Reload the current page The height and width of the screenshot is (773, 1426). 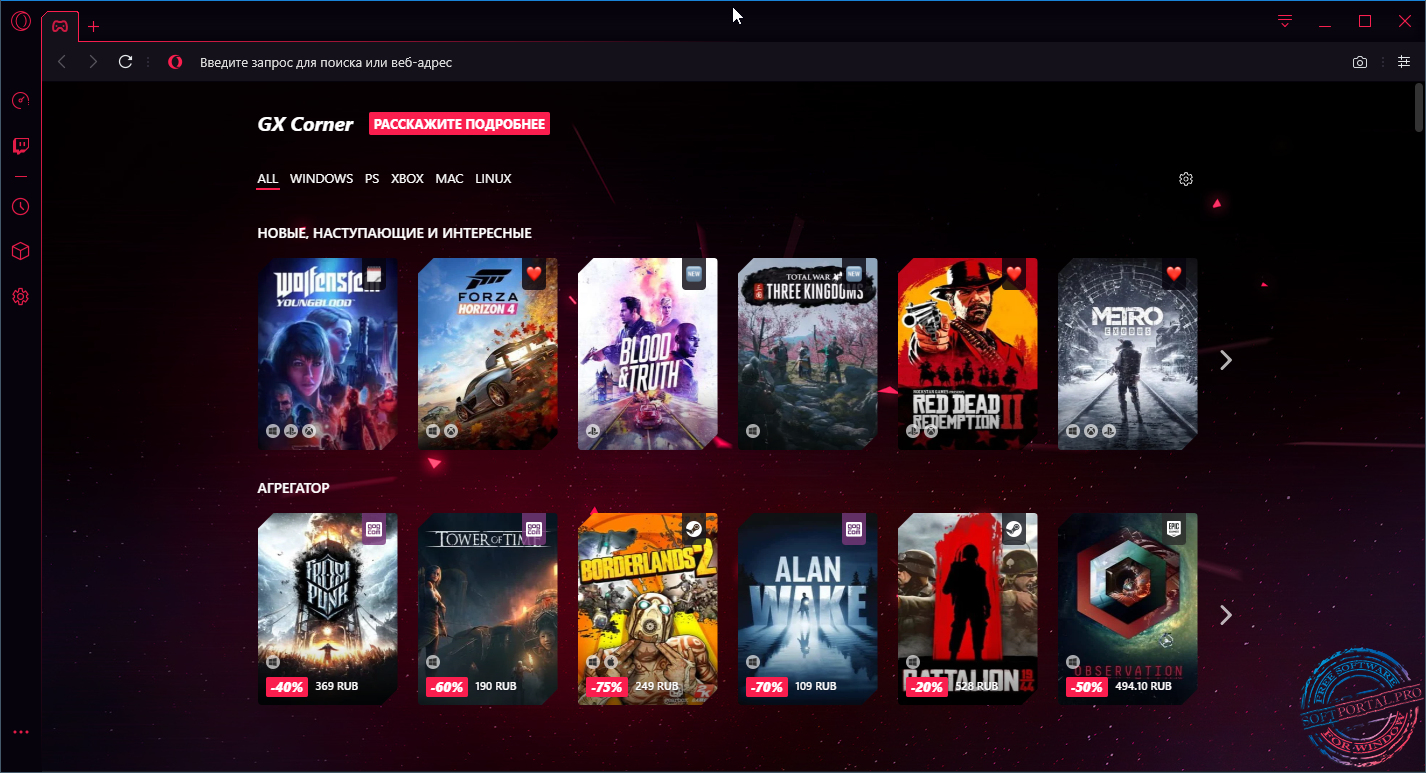pyautogui.click(x=125, y=62)
